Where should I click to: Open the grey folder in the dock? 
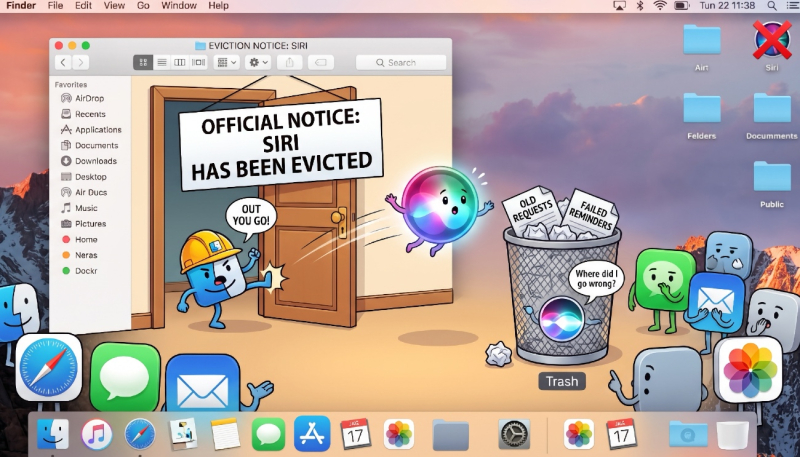pos(451,435)
